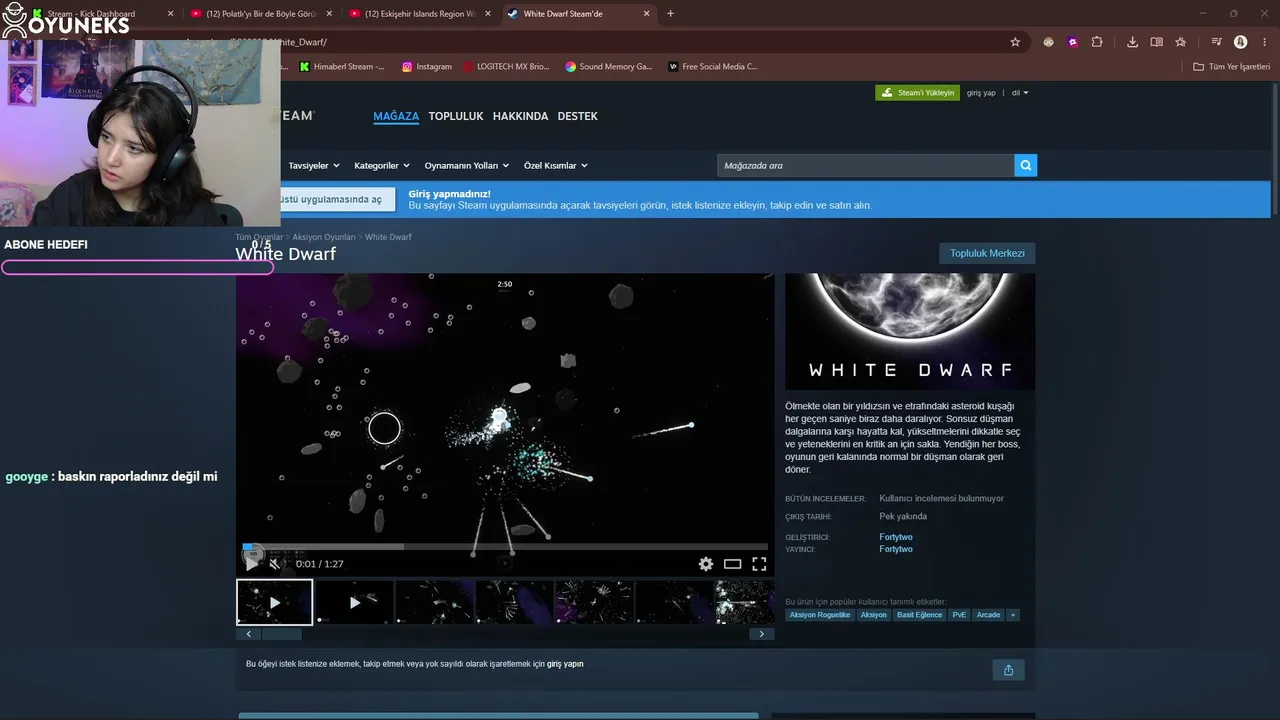Click the purple extension icon in toolbar

tap(1073, 42)
